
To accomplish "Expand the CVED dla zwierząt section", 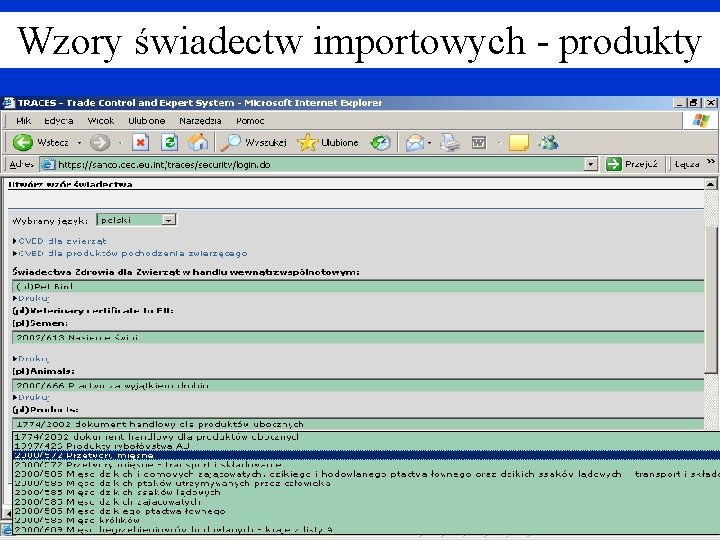I will [x=60, y=241].
